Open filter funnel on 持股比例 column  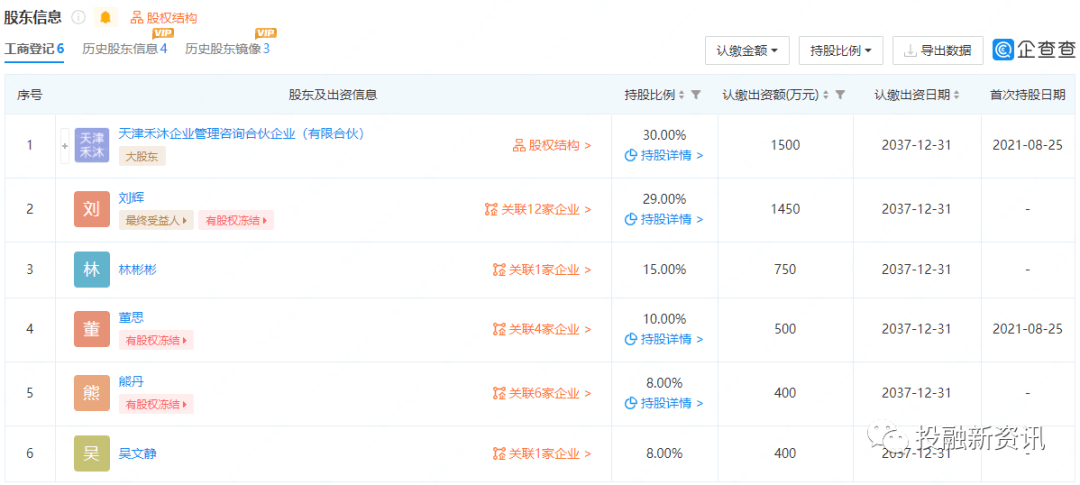point(696,95)
